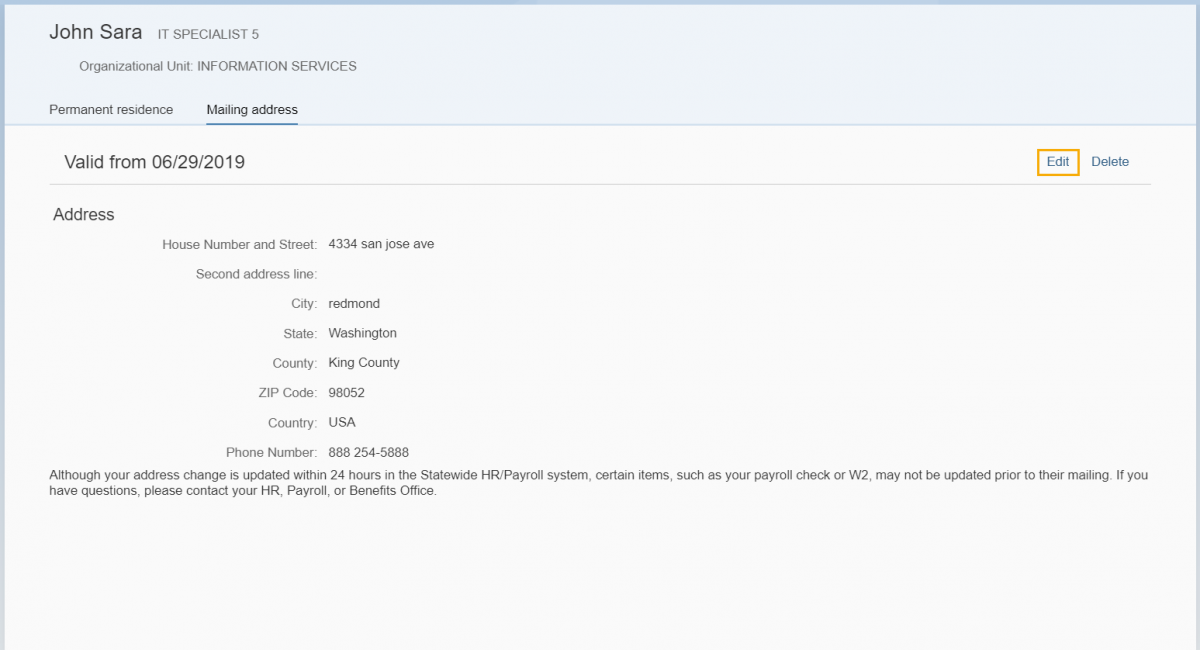Click the employee name John Sara
Image resolution: width=1200 pixels, height=650 pixels.
95,33
